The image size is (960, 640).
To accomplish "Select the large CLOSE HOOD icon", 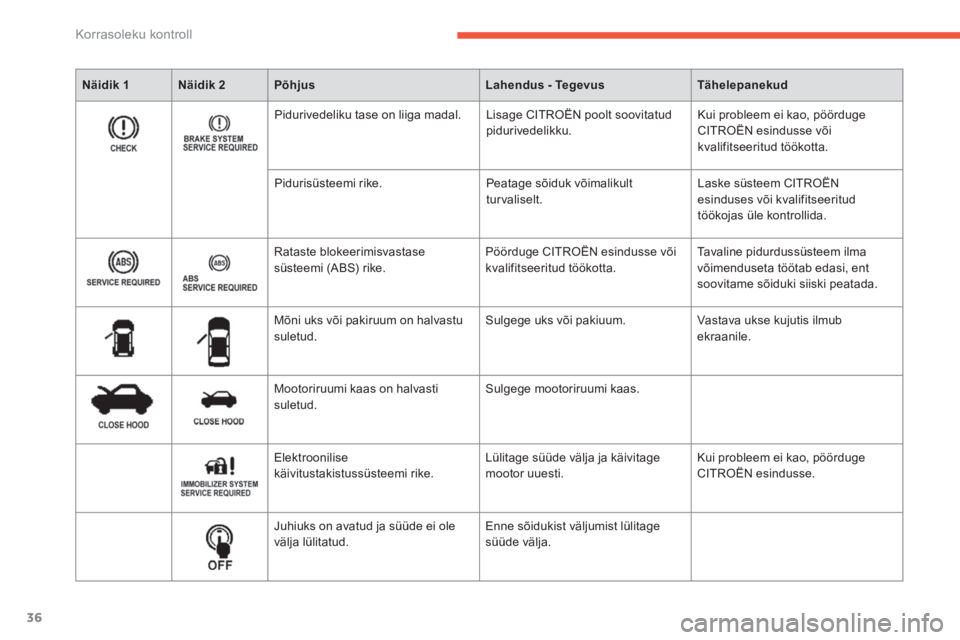I will [122, 407].
